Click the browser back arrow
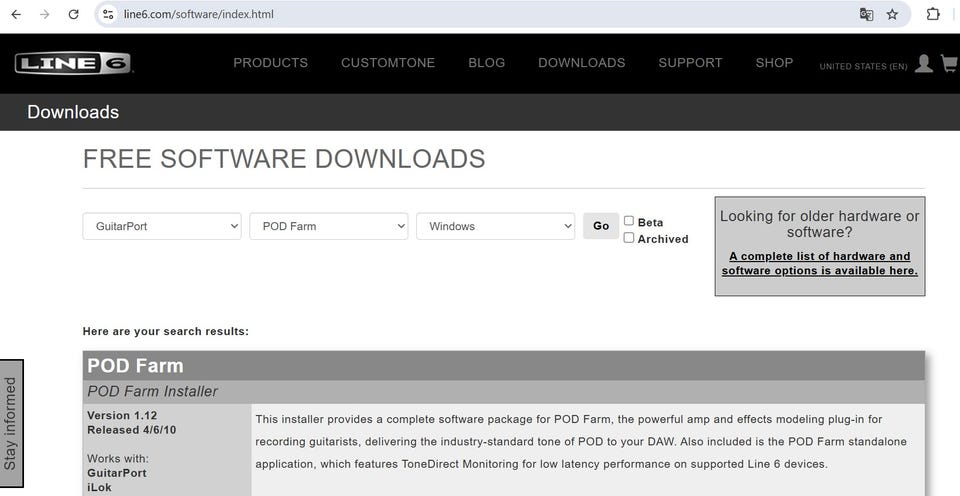This screenshot has width=960, height=496. [16, 14]
